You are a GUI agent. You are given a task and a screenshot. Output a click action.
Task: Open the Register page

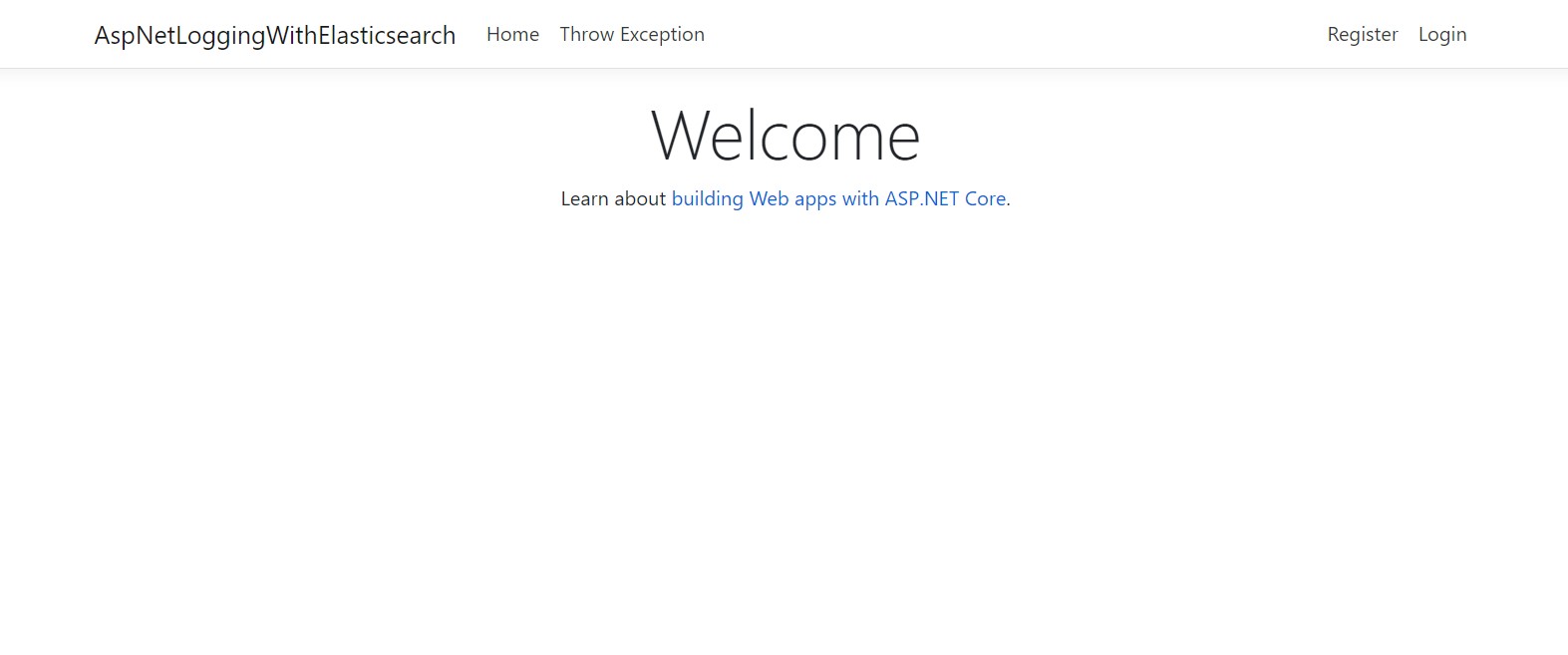click(1362, 34)
